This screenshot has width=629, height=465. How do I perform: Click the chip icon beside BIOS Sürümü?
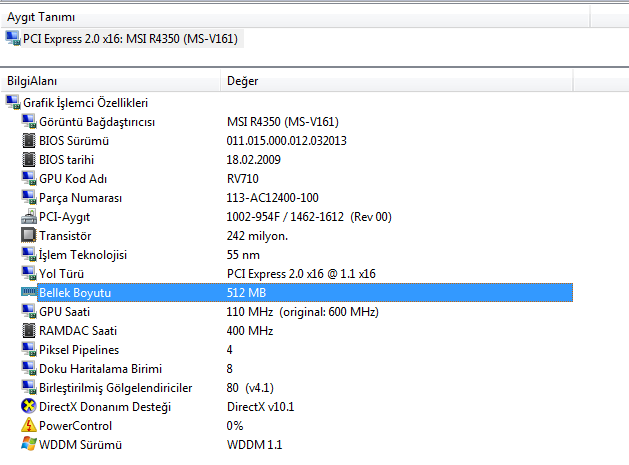point(29,140)
